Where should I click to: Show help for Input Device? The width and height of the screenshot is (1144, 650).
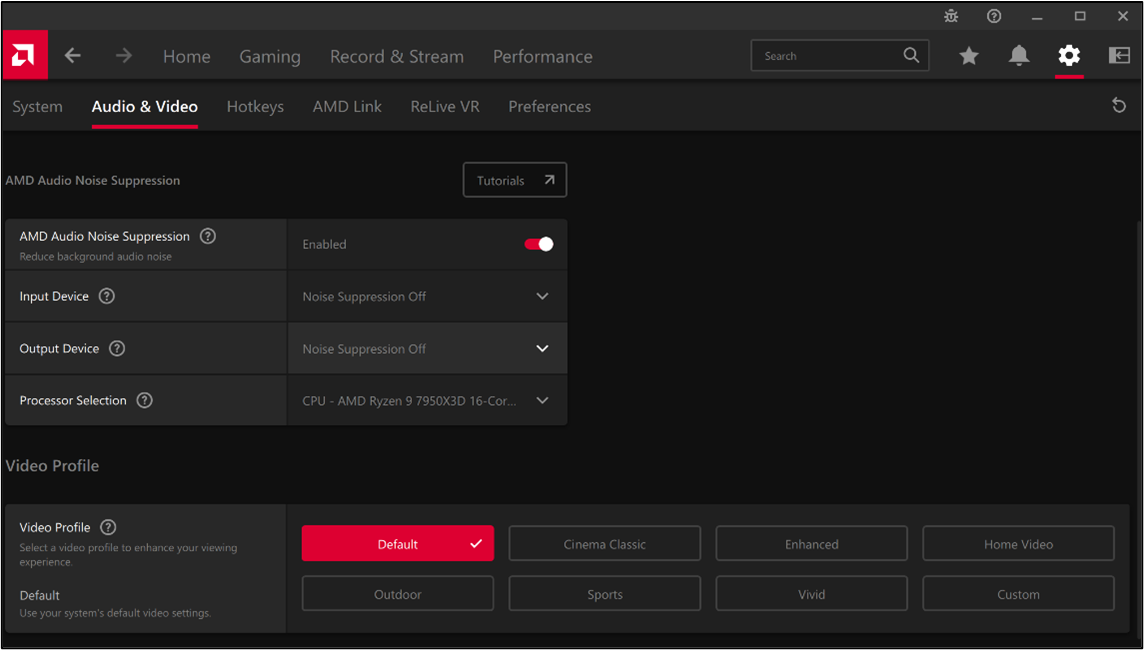(x=107, y=296)
